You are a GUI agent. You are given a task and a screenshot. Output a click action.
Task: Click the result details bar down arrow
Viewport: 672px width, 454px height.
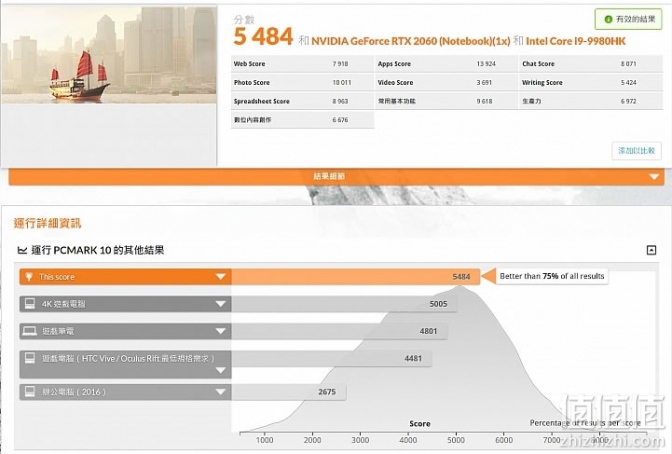tap(654, 177)
